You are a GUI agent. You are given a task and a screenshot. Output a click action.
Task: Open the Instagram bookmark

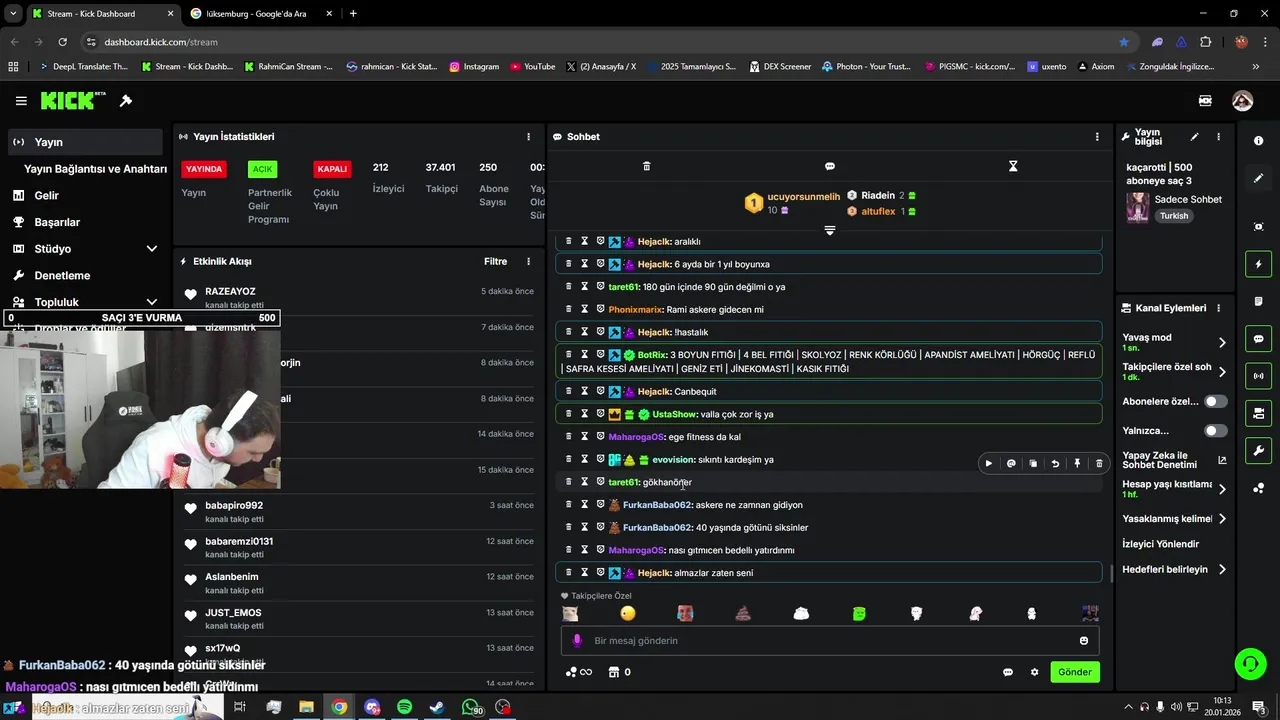click(x=474, y=67)
